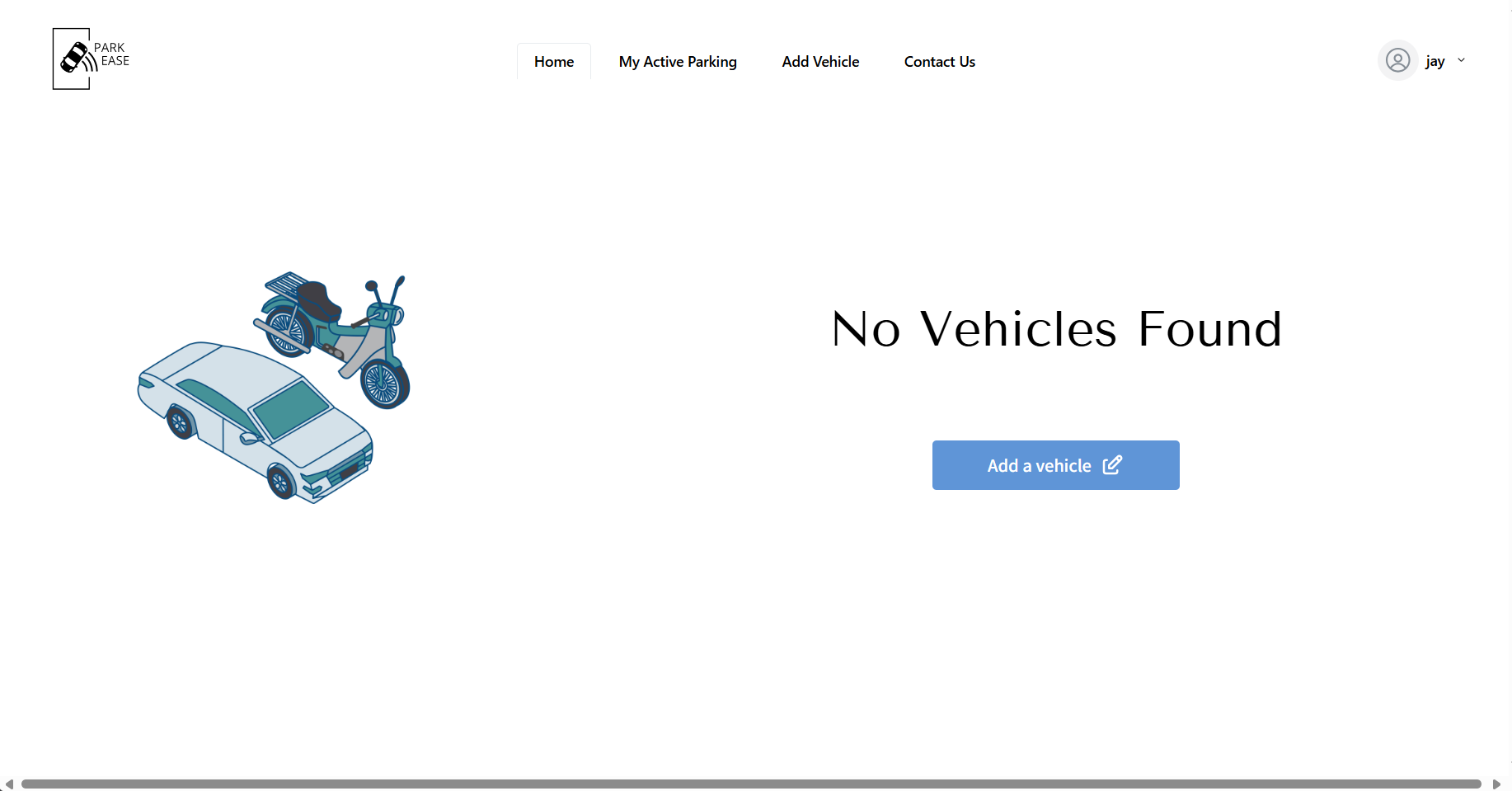
Task: Switch to the Home tab
Action: click(x=554, y=62)
